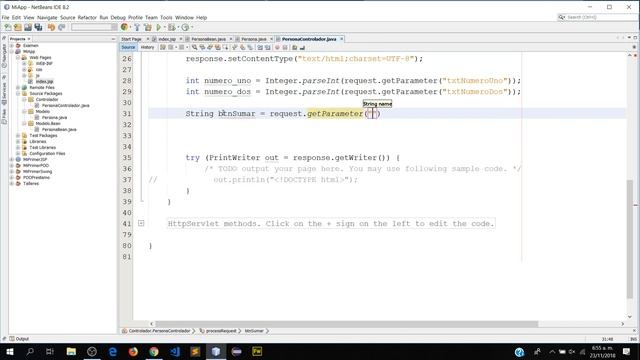Switch to the index.jsp editor tab
The image size is (640, 360).
pos(167,39)
